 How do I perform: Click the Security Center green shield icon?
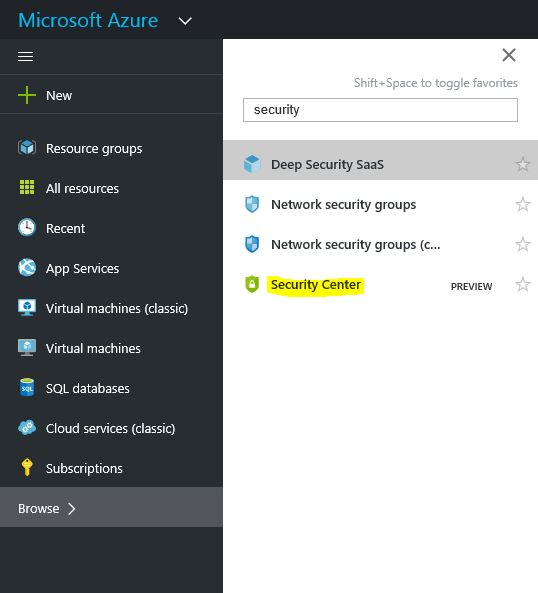(x=252, y=284)
